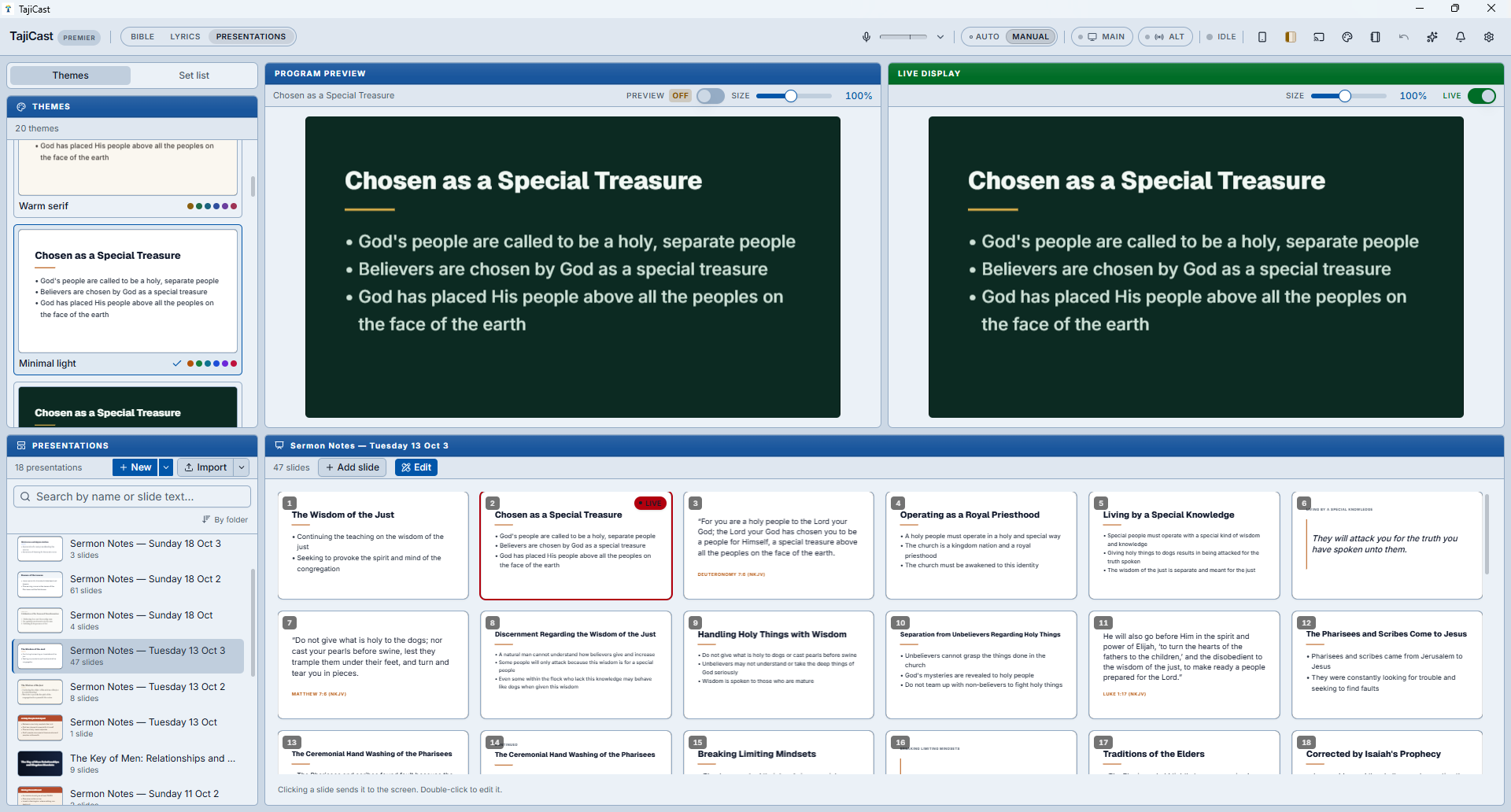This screenshot has width=1511, height=812.
Task: Open the microphone input dropdown chevron
Action: pyautogui.click(x=940, y=37)
